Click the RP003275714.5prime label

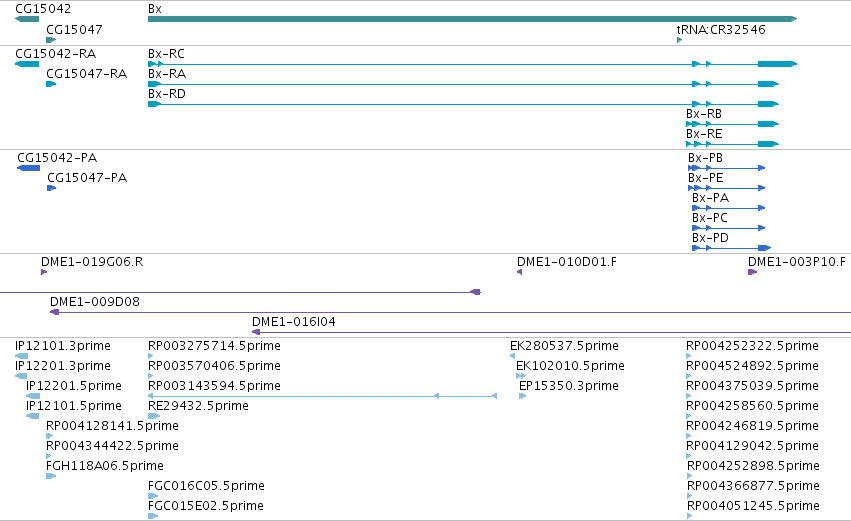(214, 346)
